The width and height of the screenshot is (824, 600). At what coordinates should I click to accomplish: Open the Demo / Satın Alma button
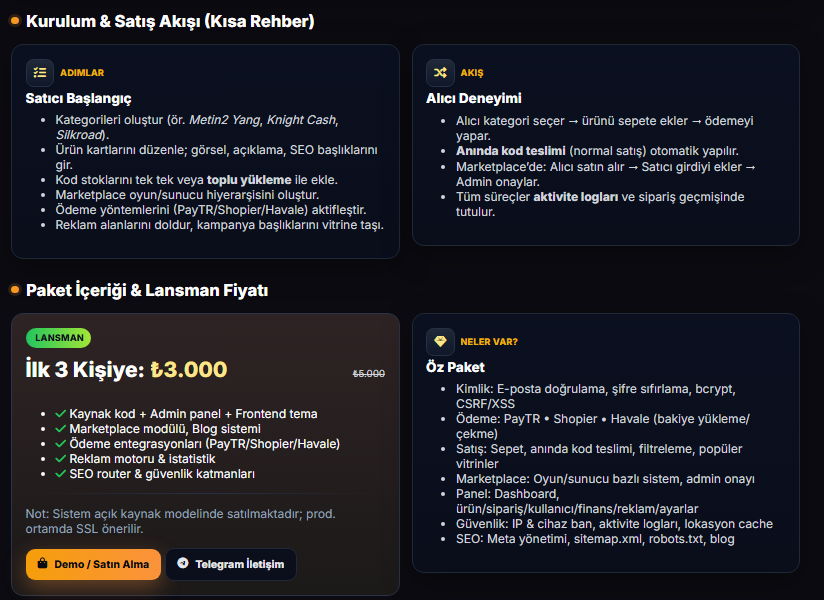coord(93,564)
